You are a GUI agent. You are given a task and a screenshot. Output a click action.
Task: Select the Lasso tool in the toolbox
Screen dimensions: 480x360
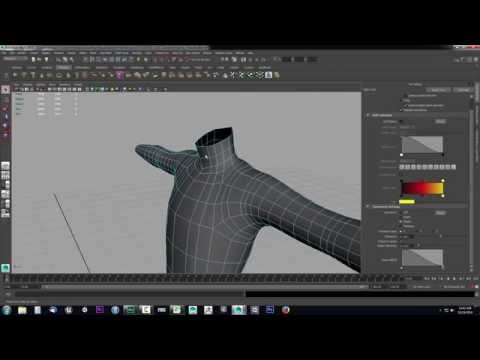coord(6,99)
